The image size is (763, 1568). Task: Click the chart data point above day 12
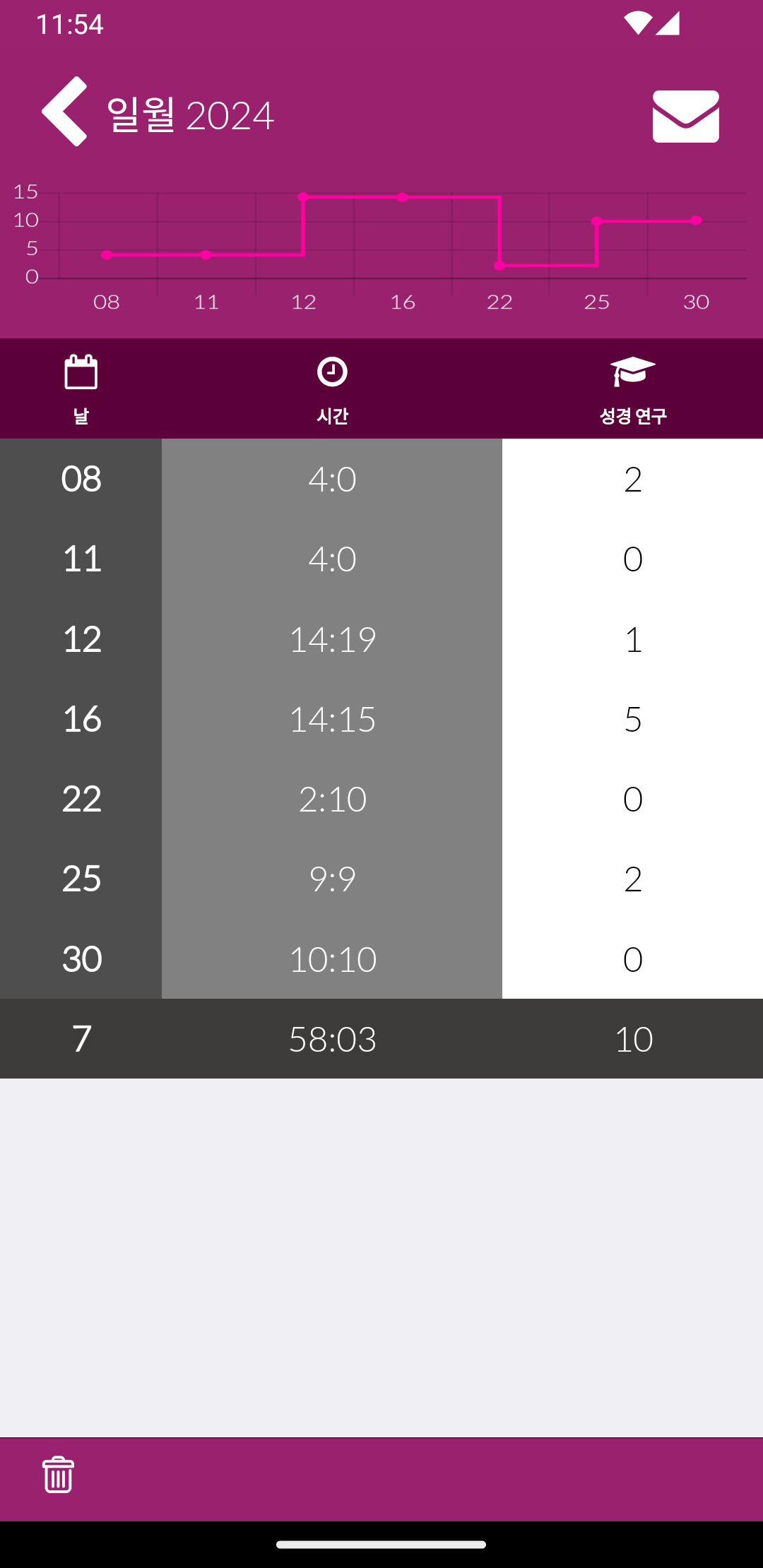point(303,197)
